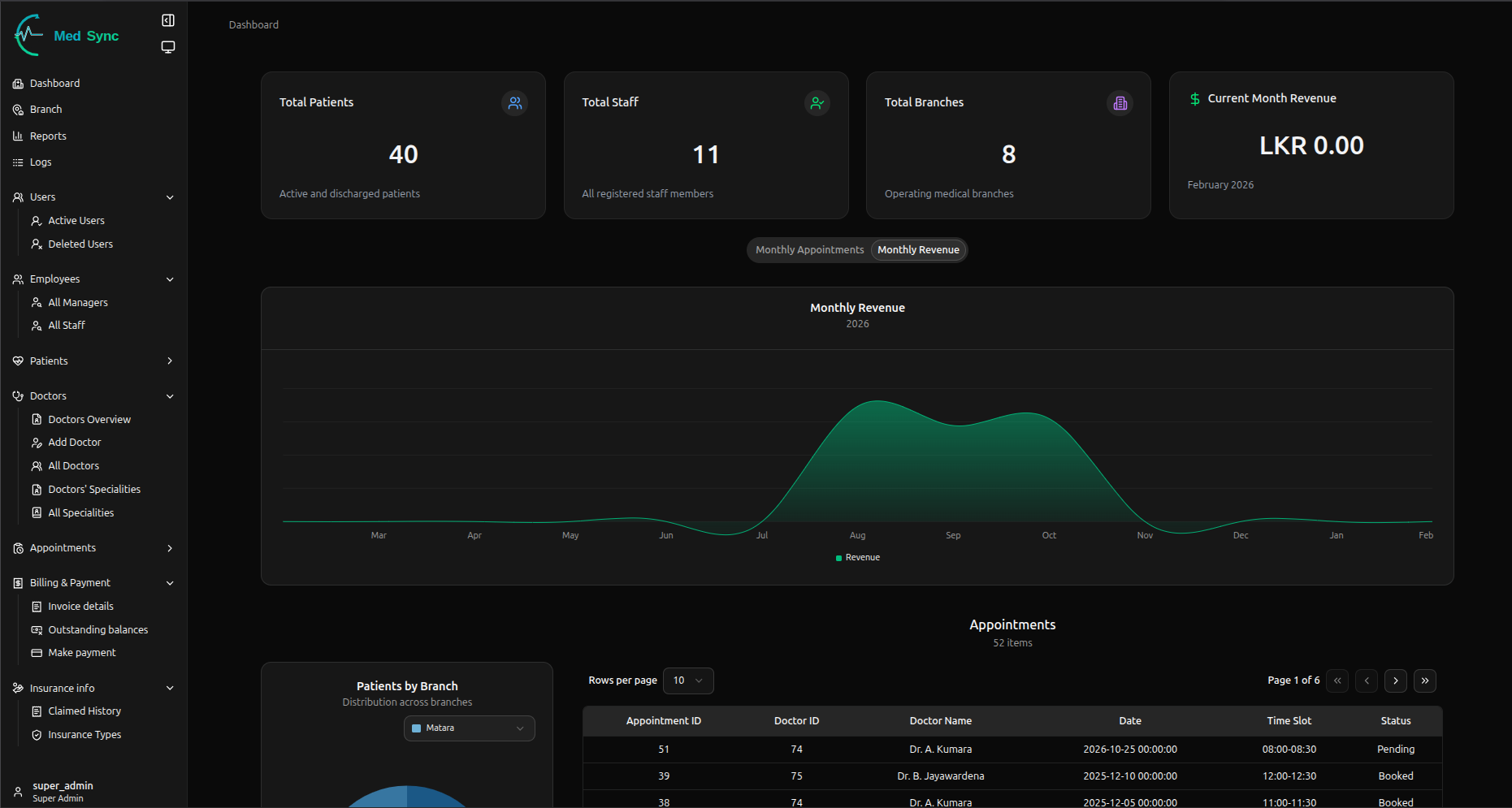Go to last page of appointments
This screenshot has width=1512, height=808.
pos(1424,681)
